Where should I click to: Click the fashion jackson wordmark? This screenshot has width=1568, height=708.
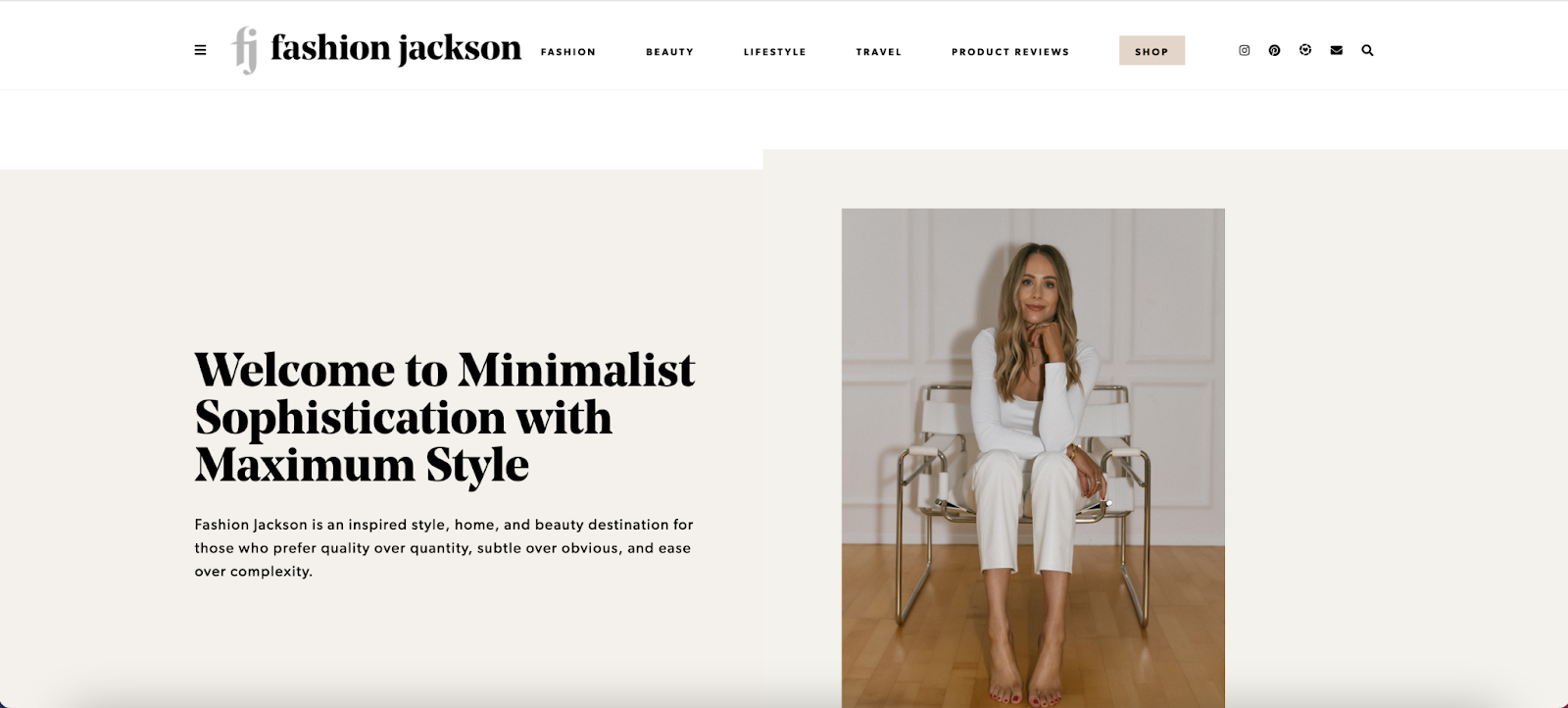396,47
